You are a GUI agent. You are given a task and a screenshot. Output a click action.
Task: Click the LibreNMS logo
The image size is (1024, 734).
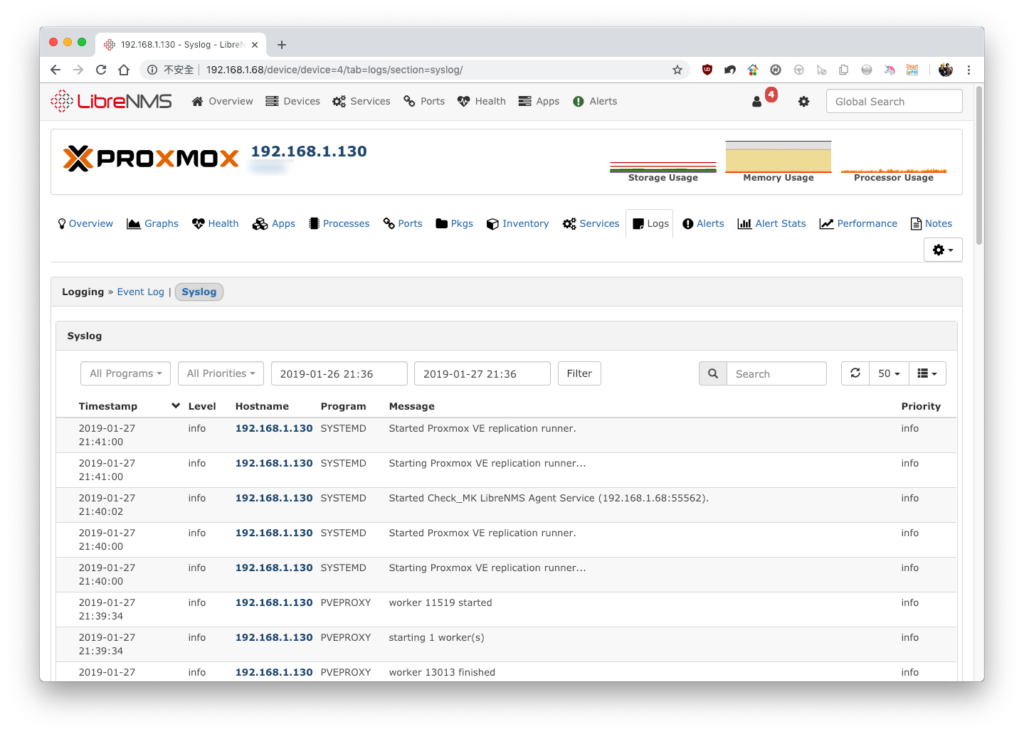[112, 101]
